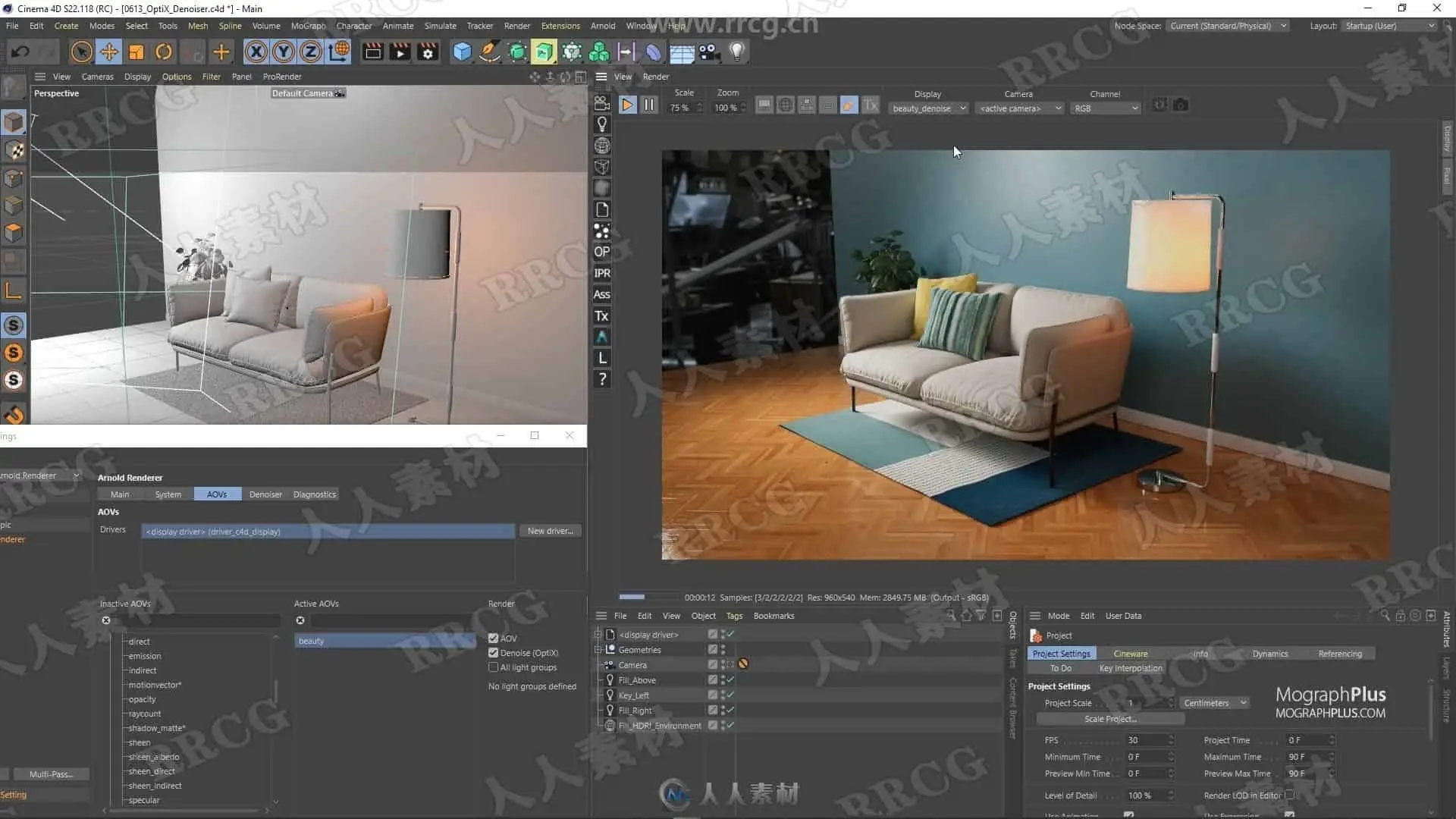Click the Tx button in the IPR sidebar
The height and width of the screenshot is (819, 1456).
pos(602,315)
